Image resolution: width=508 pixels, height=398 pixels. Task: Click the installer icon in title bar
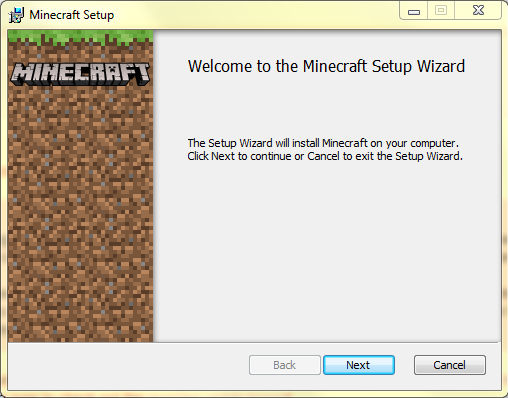click(16, 15)
